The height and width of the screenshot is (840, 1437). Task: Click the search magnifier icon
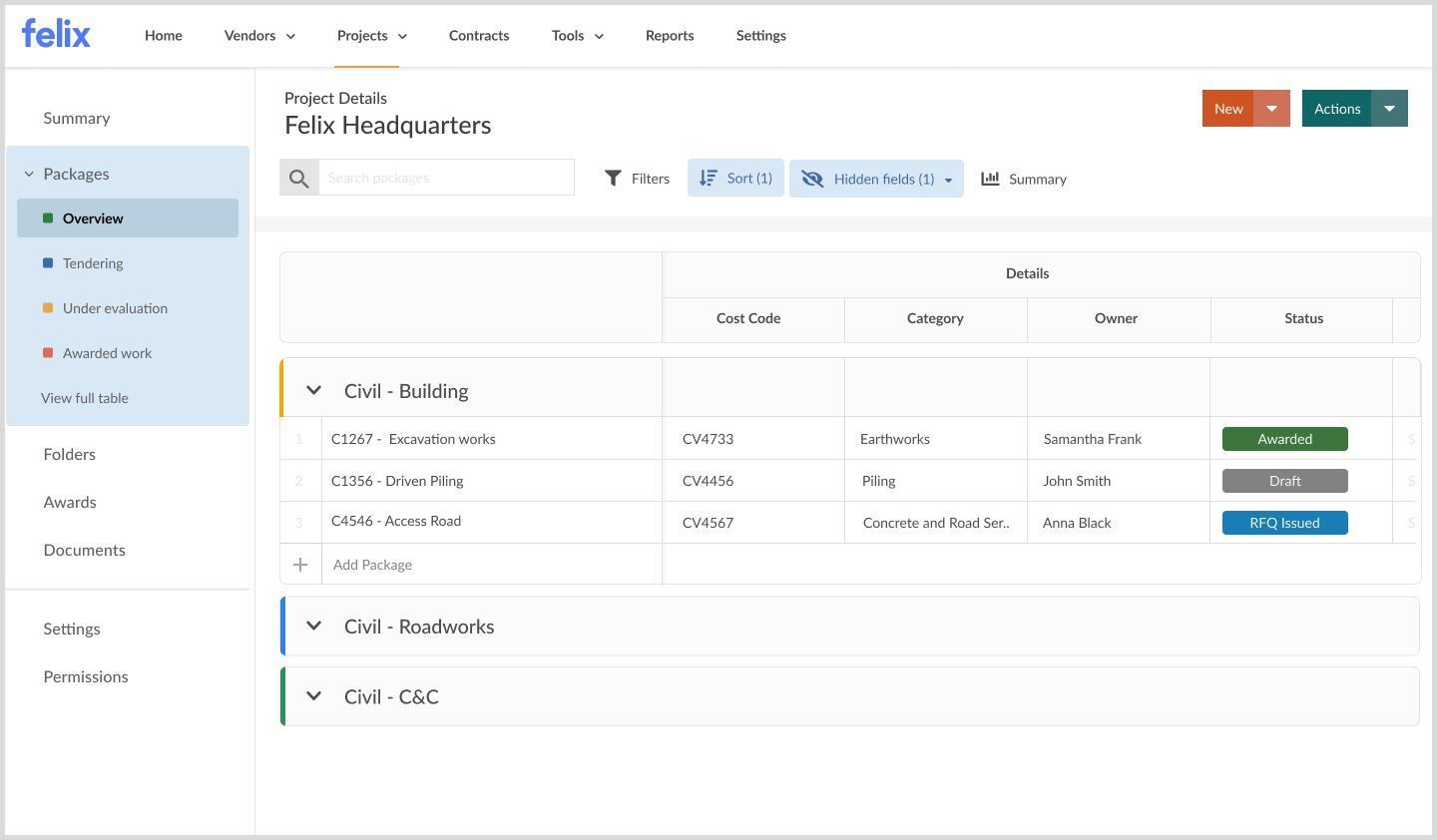(298, 179)
